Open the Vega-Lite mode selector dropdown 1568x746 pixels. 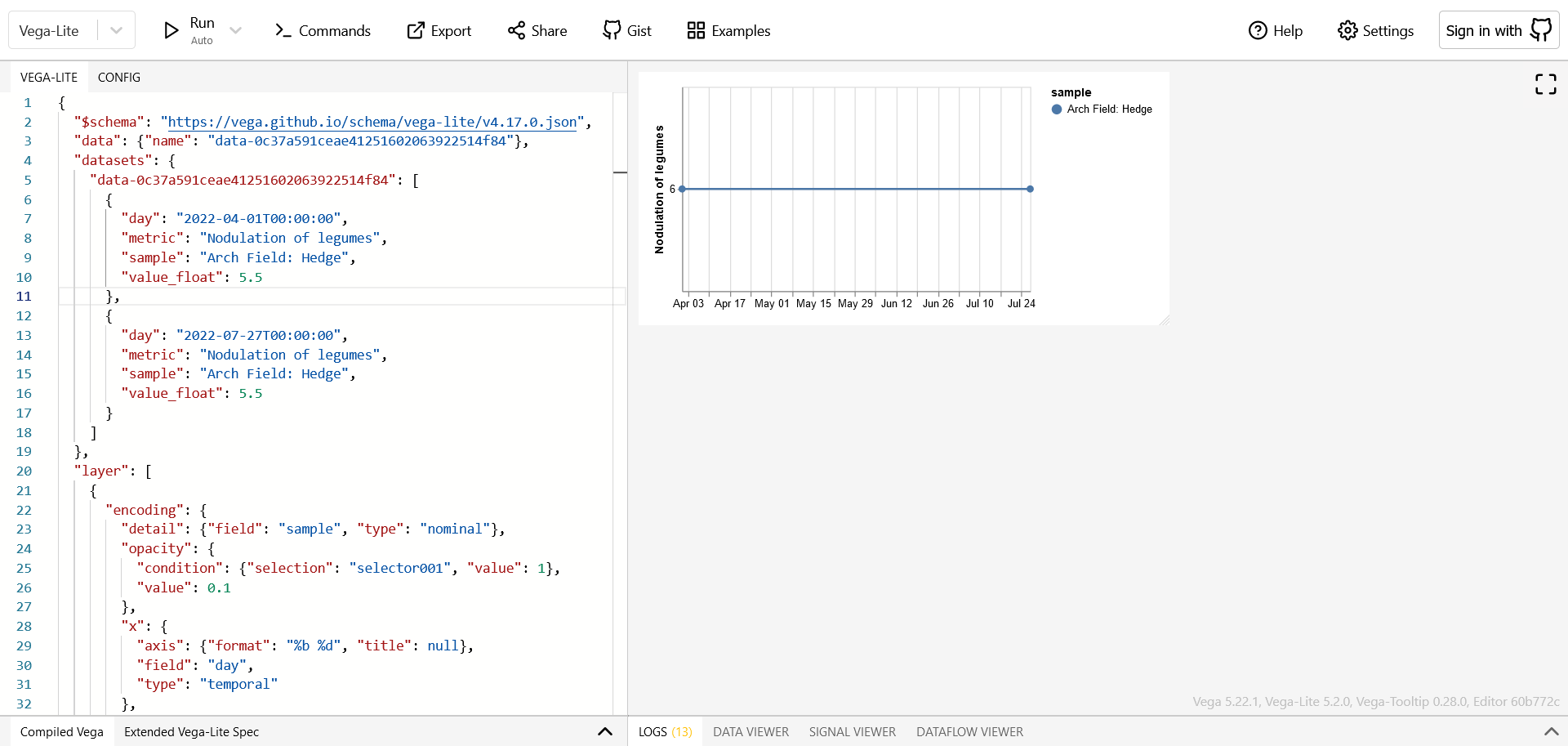click(x=115, y=29)
